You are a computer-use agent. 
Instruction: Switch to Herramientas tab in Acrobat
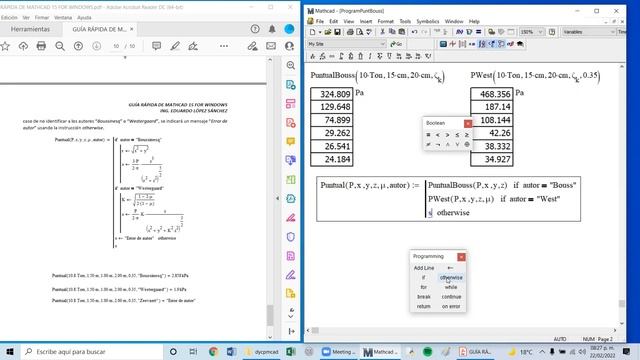[30, 29]
